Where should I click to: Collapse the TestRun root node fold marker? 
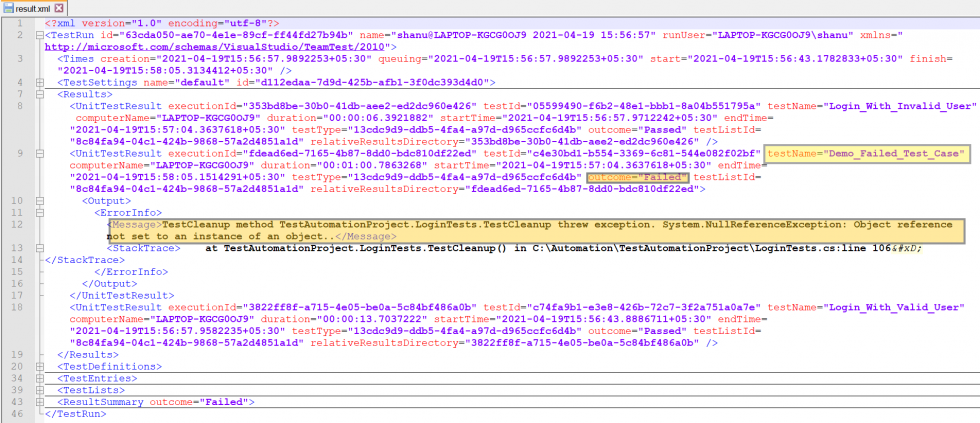[x=37, y=34]
